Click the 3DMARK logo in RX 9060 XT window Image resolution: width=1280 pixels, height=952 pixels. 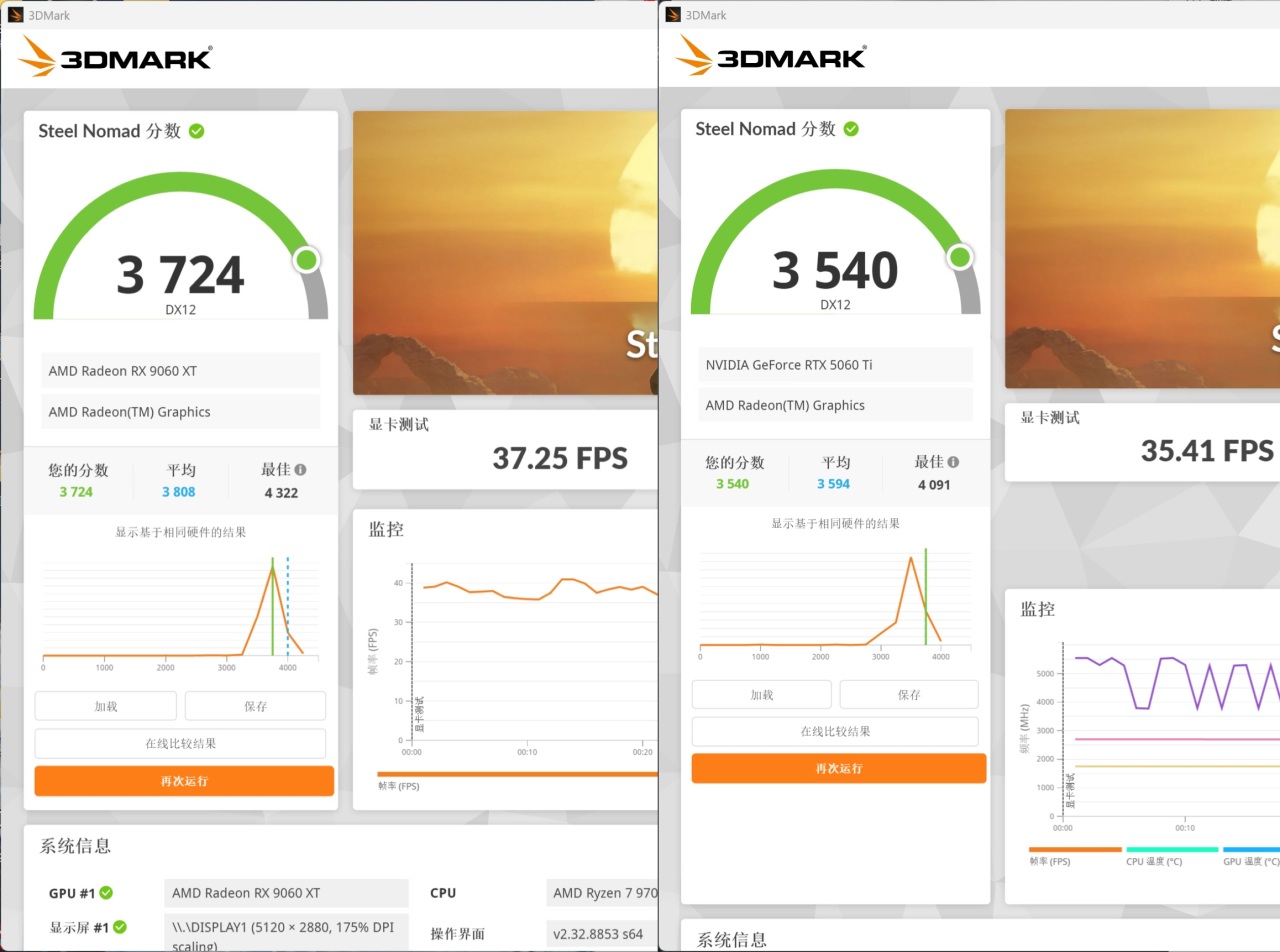tap(115, 57)
